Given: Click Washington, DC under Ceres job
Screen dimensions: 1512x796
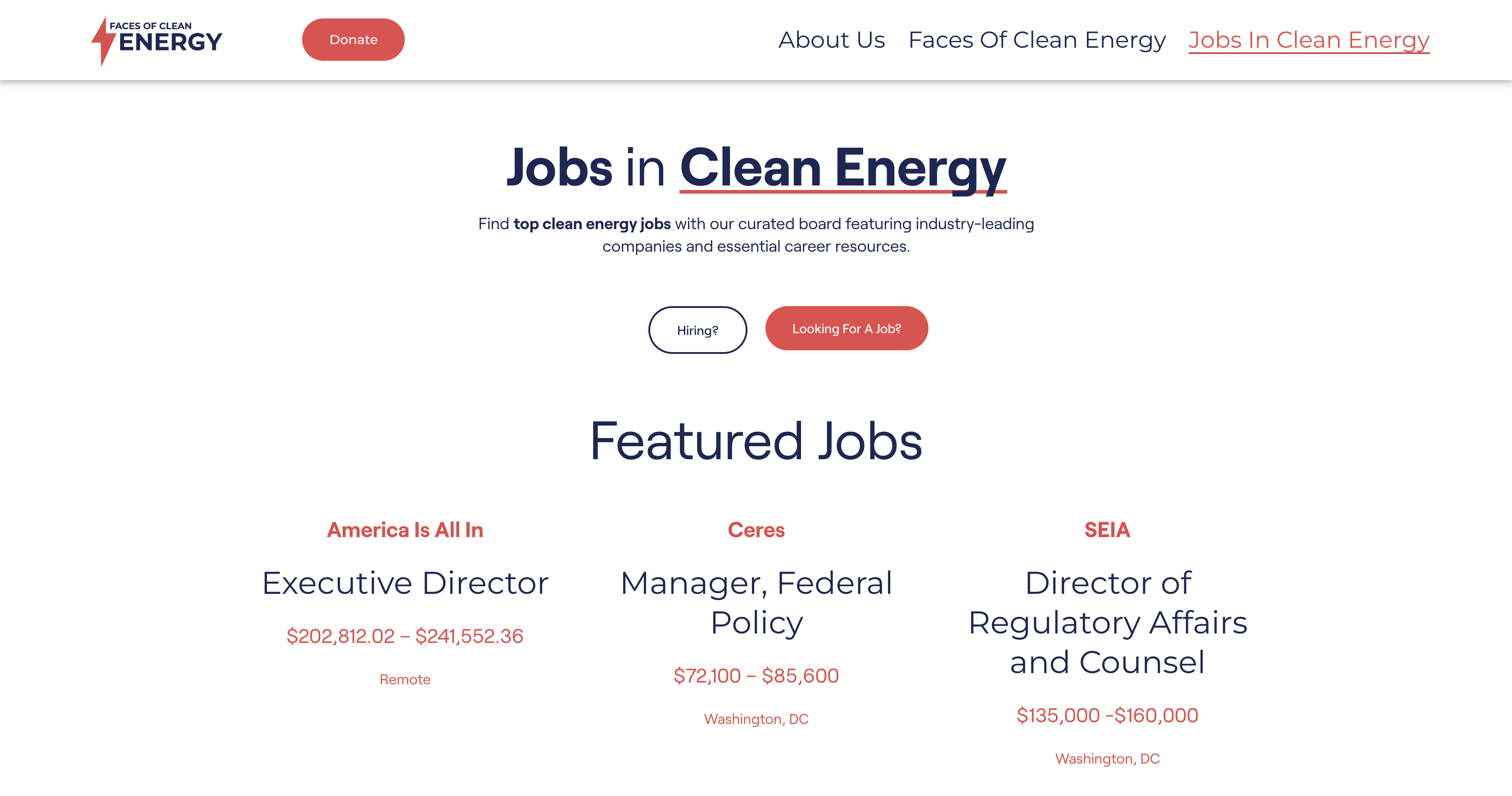Looking at the screenshot, I should 756,718.
